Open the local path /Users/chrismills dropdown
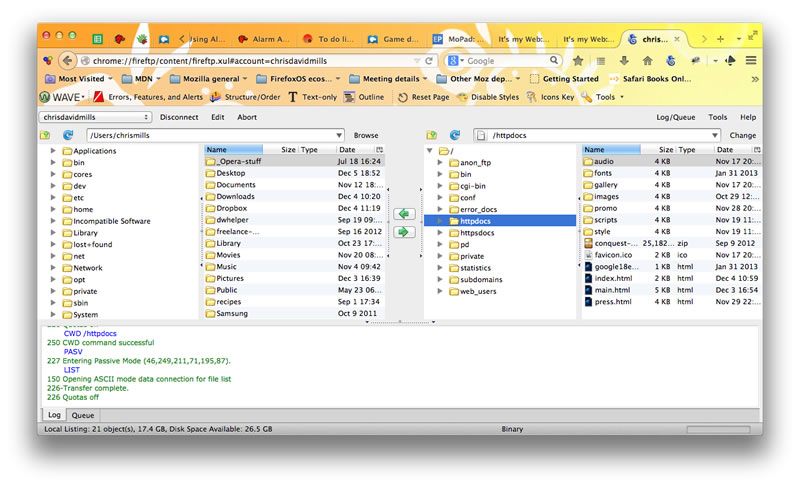 (339, 135)
